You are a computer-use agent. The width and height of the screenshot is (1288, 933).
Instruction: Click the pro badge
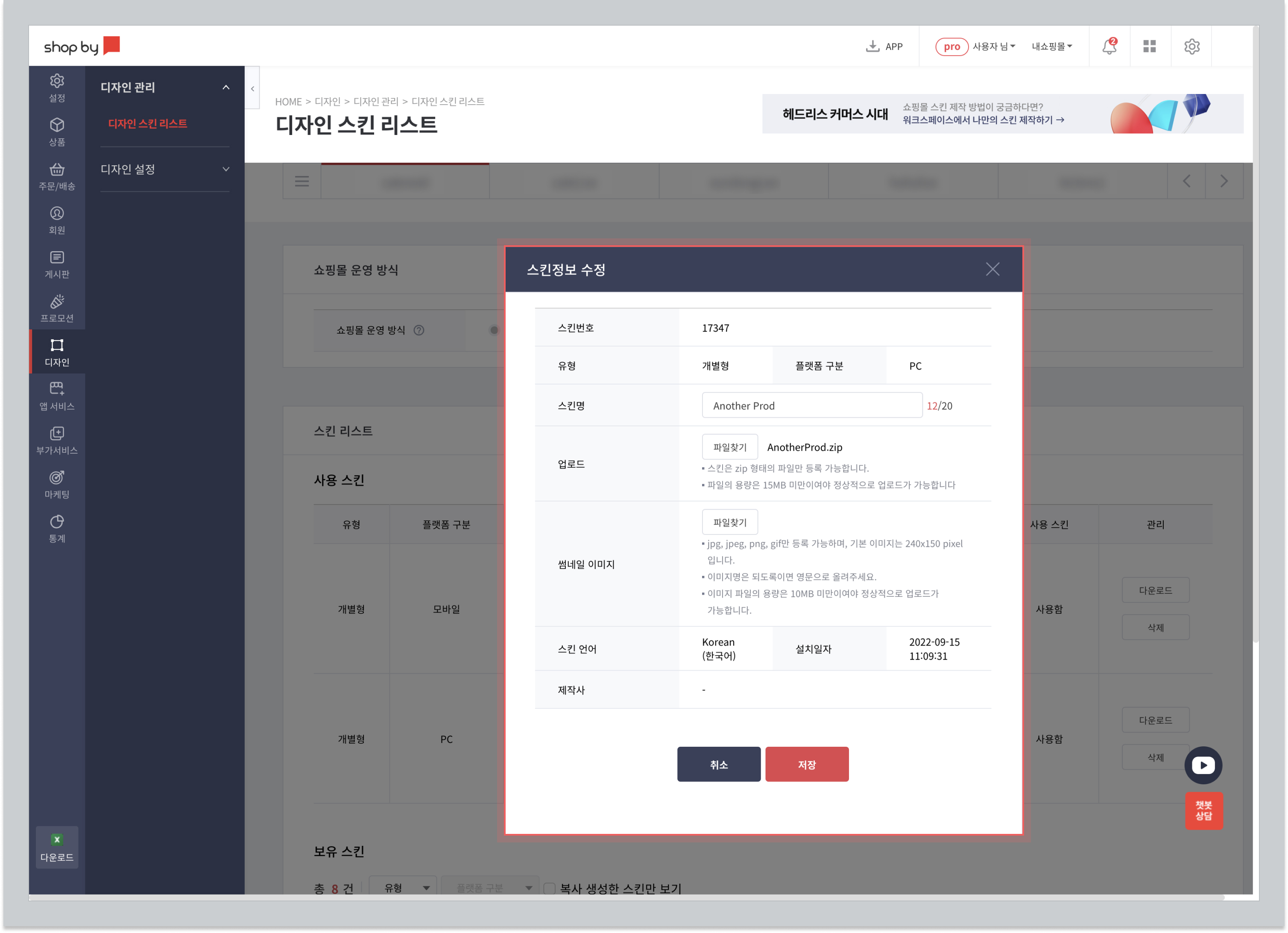pos(951,46)
